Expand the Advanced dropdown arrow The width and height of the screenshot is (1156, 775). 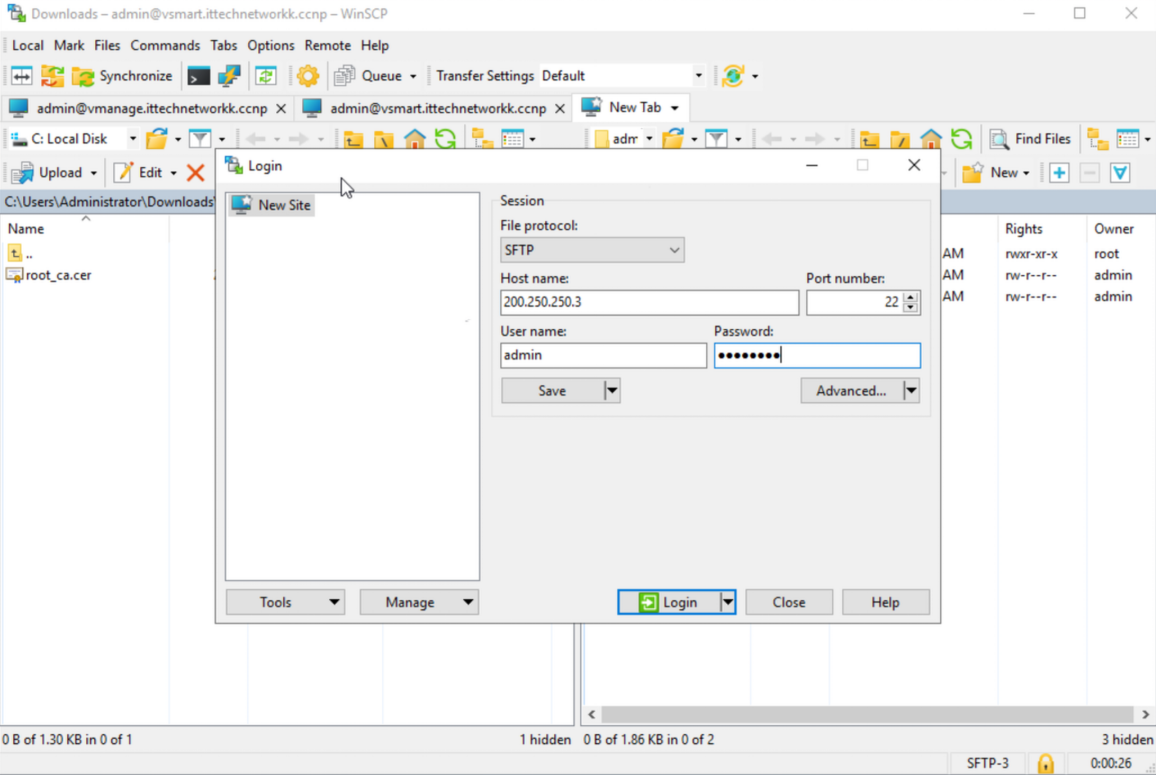(911, 391)
